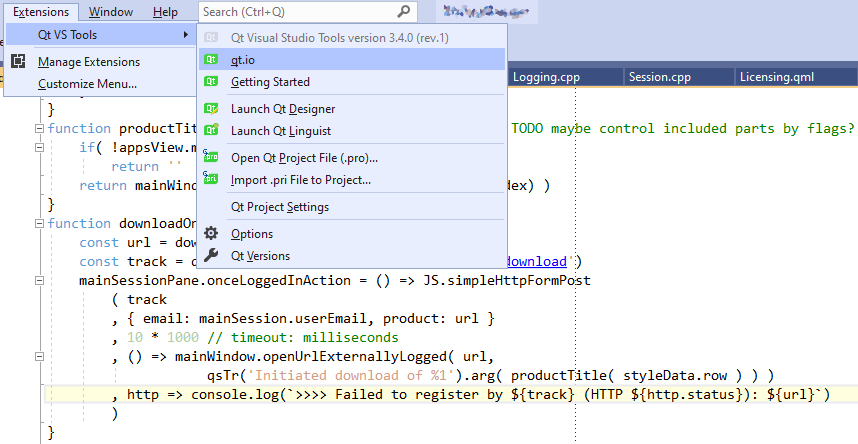858x444 pixels.
Task: Focus the Search (Ctrl+Q) field
Action: click(308, 11)
